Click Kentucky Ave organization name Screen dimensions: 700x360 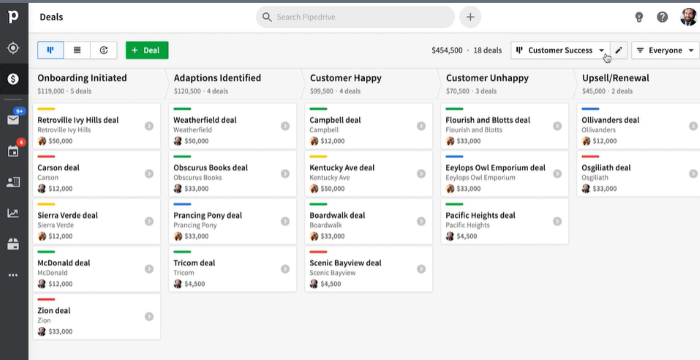pyautogui.click(x=329, y=177)
